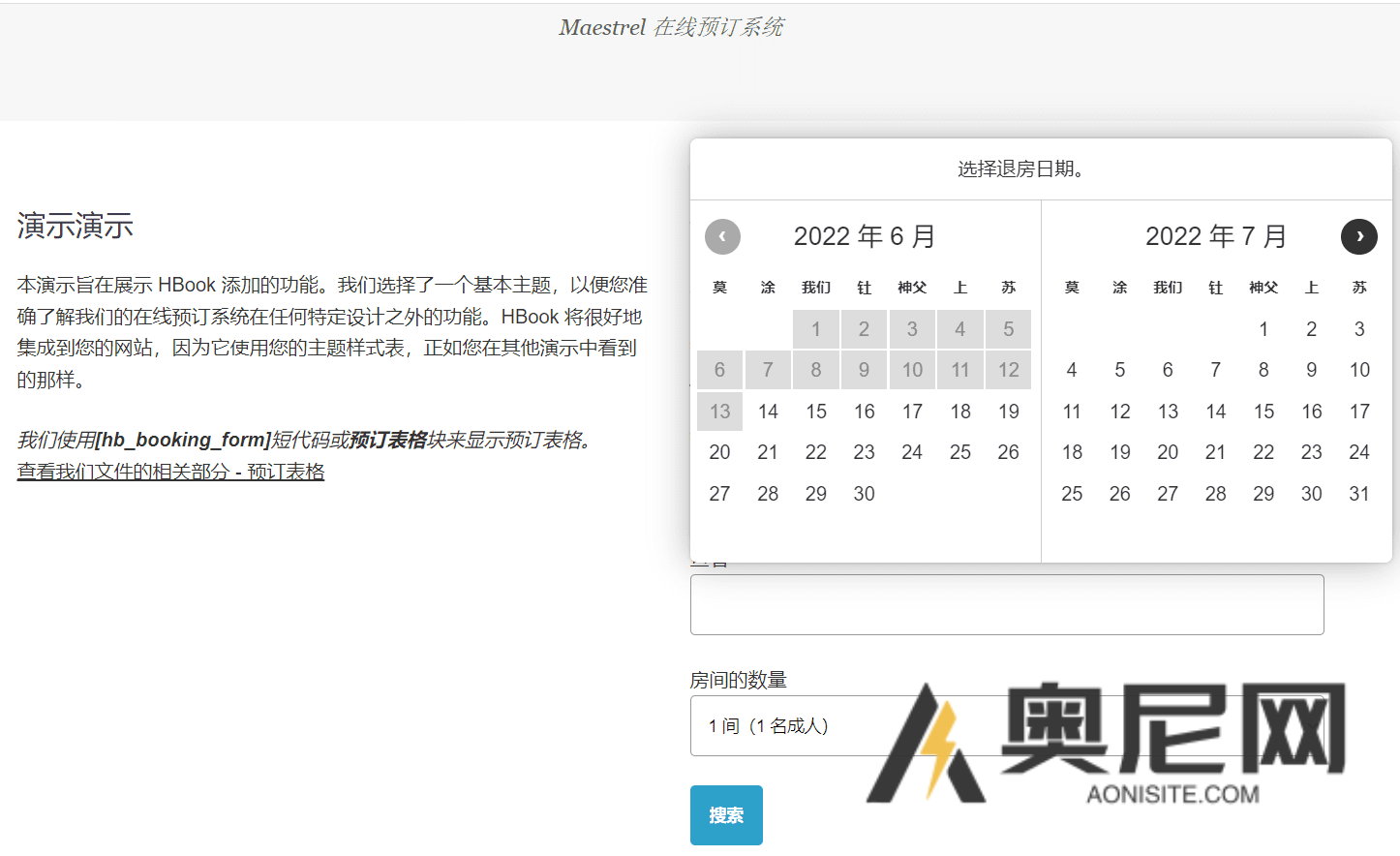This screenshot has height=856, width=1400.
Task: Choose July 15 in the datepicker
Action: [1263, 412]
